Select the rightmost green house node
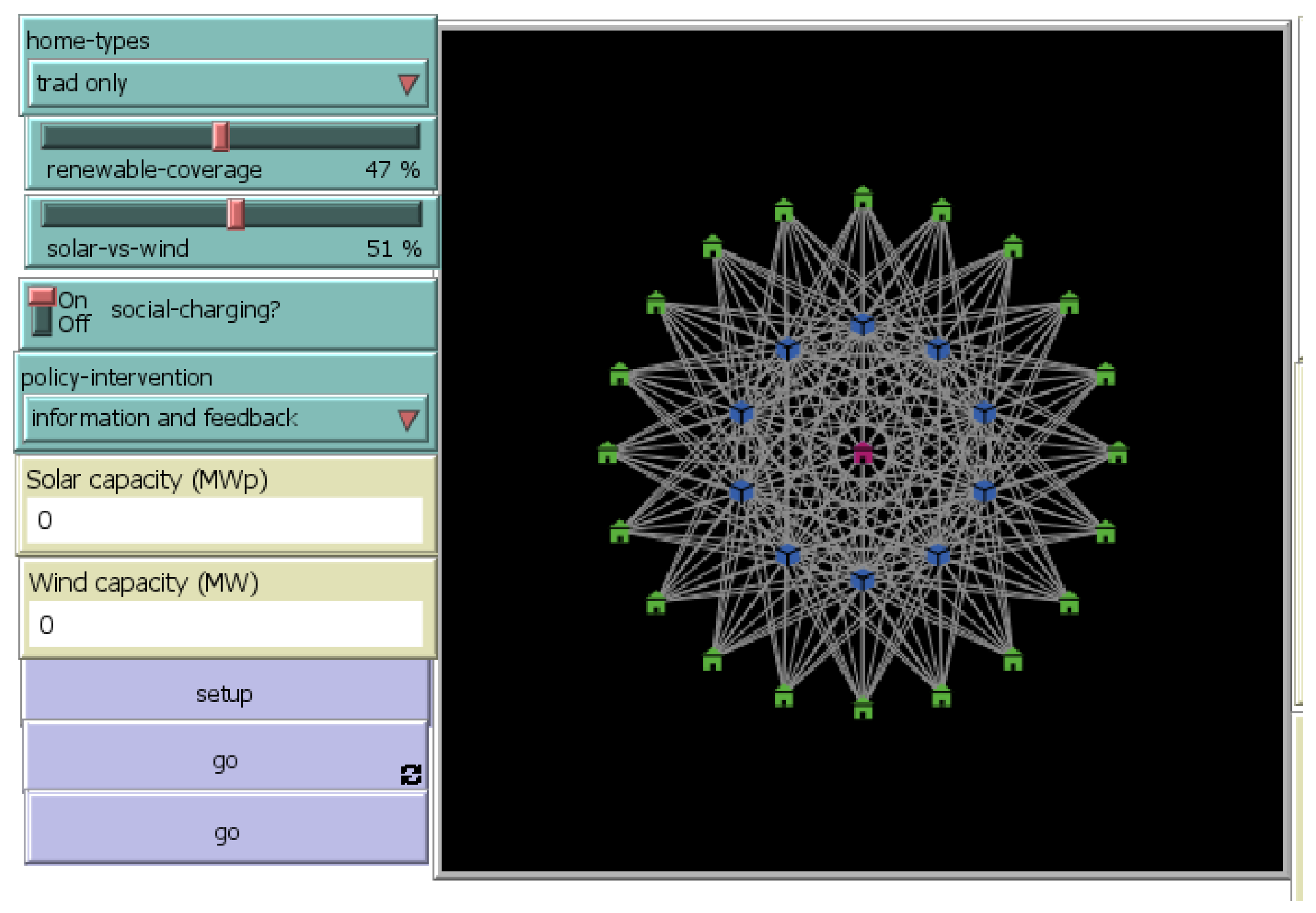Viewport: 1316px width, 913px height. (x=1117, y=452)
